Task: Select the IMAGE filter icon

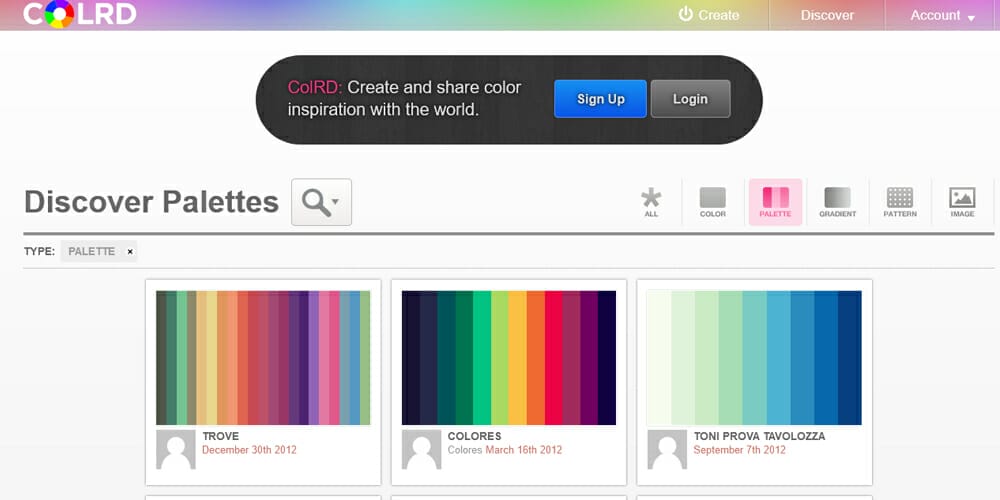Action: click(x=962, y=202)
